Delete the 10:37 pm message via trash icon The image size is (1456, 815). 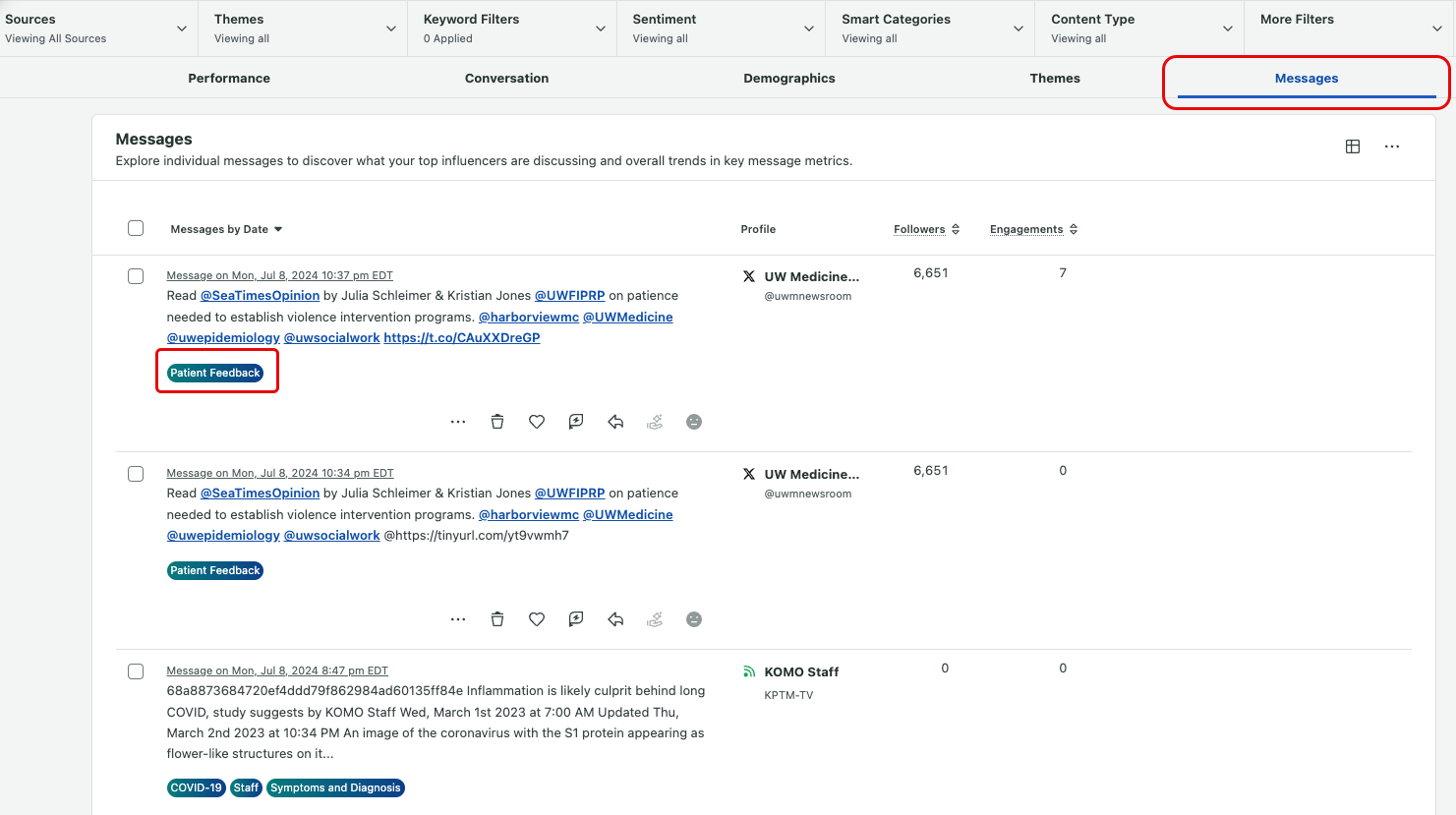(497, 422)
